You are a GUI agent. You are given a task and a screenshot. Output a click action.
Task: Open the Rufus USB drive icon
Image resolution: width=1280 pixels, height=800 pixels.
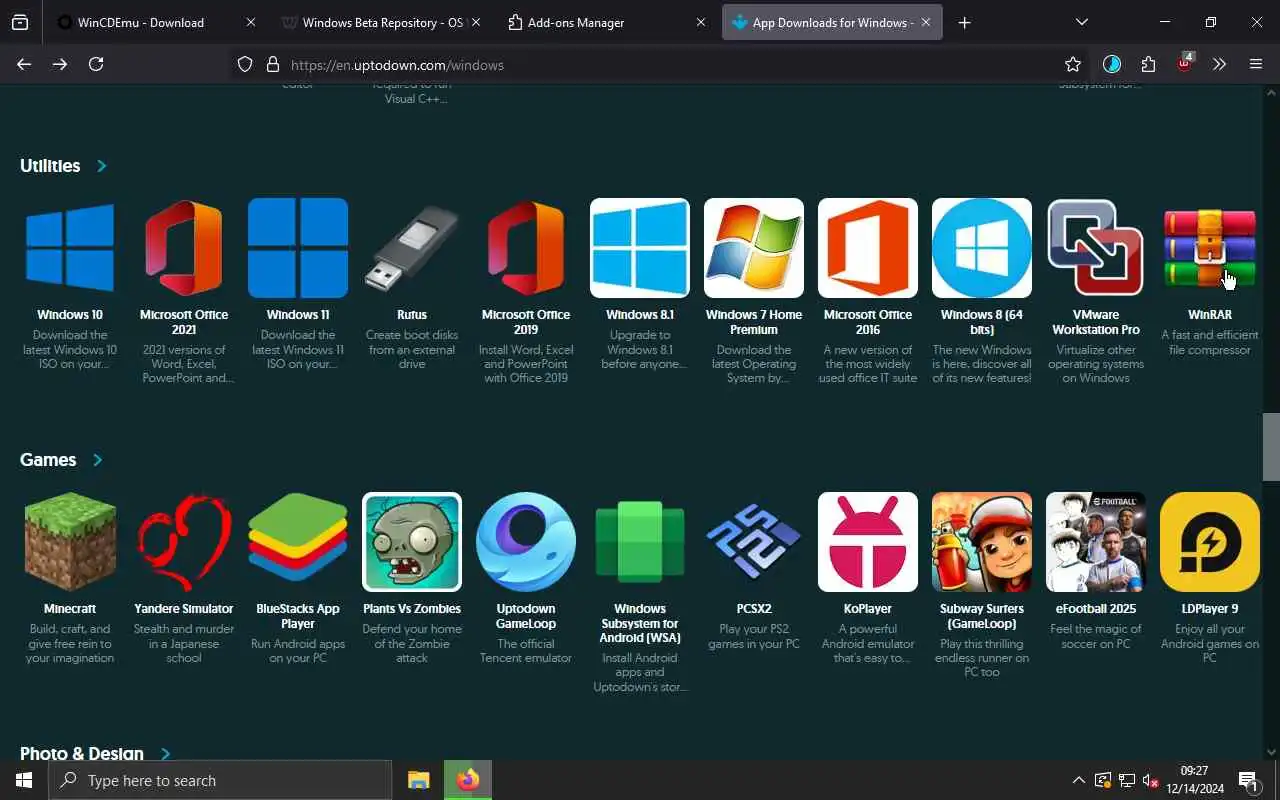412,248
